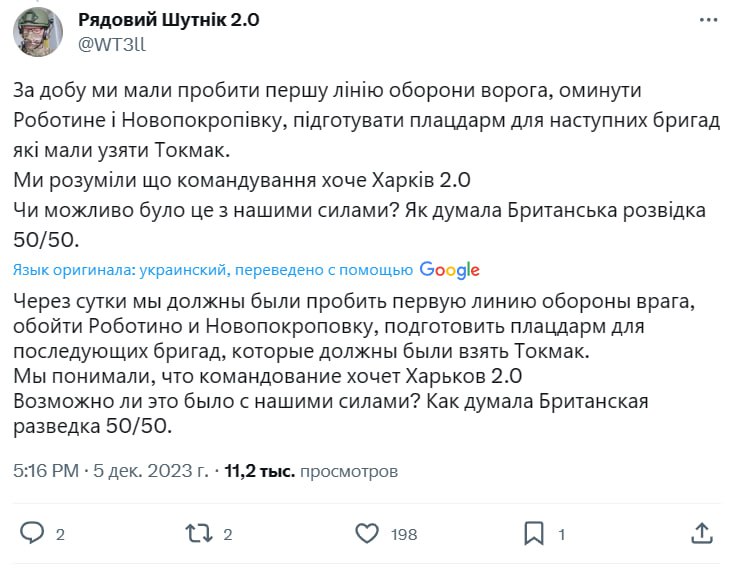
Task: Click the reply count next to the speech bubble
Action: [x=60, y=534]
